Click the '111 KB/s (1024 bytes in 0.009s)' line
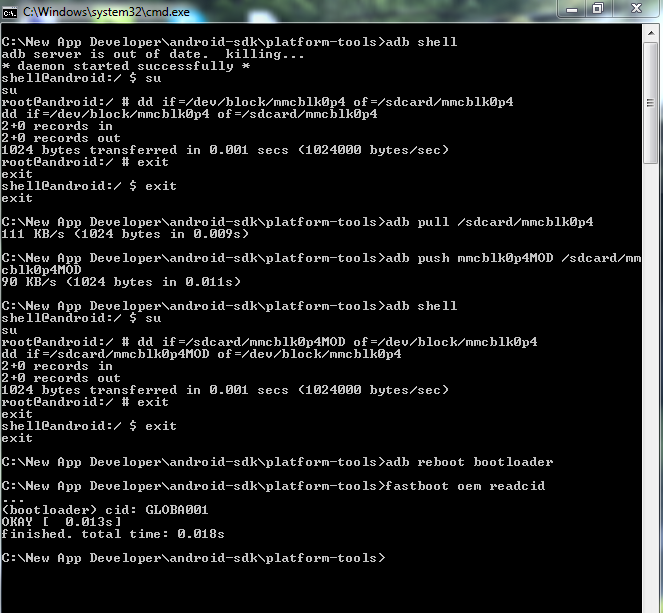Image resolution: width=663 pixels, height=613 pixels. [125, 234]
